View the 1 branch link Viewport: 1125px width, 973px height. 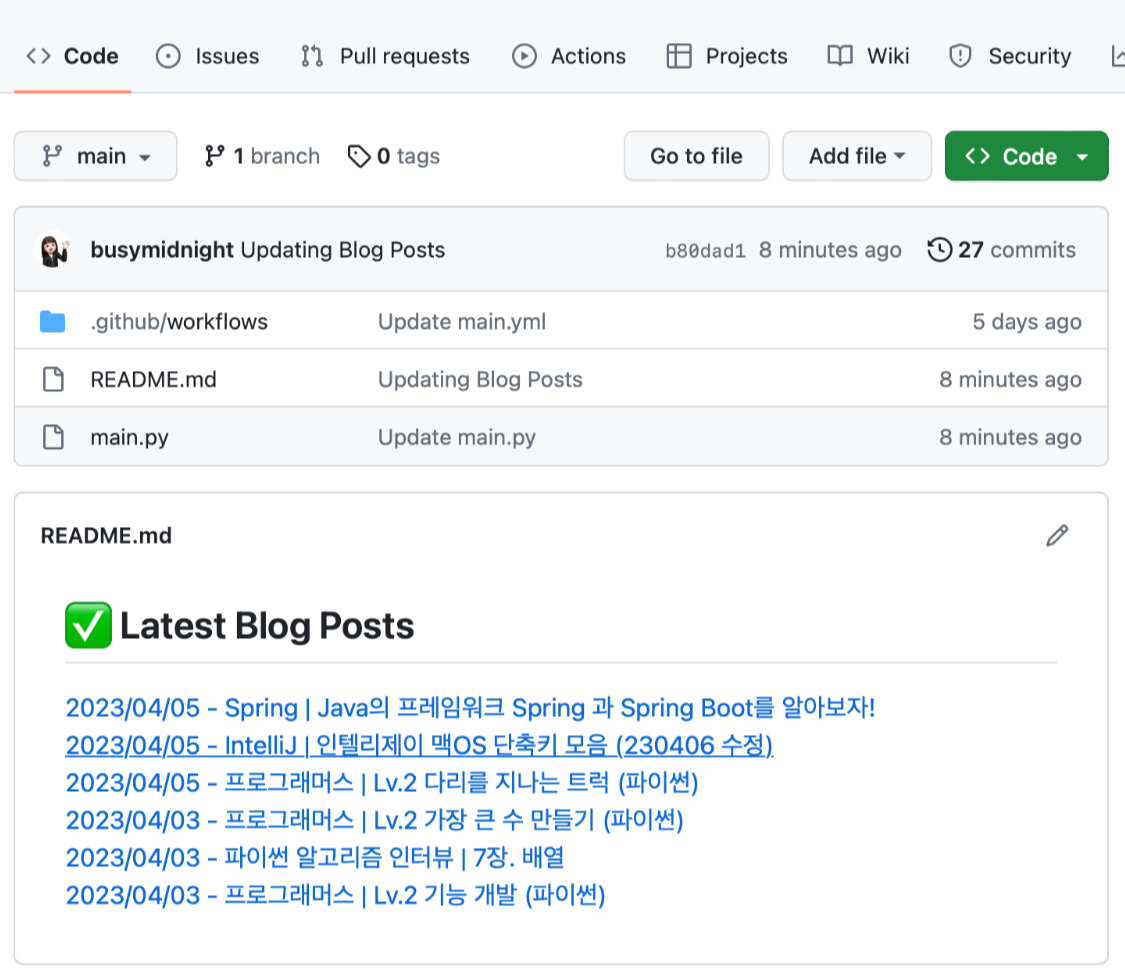(262, 156)
